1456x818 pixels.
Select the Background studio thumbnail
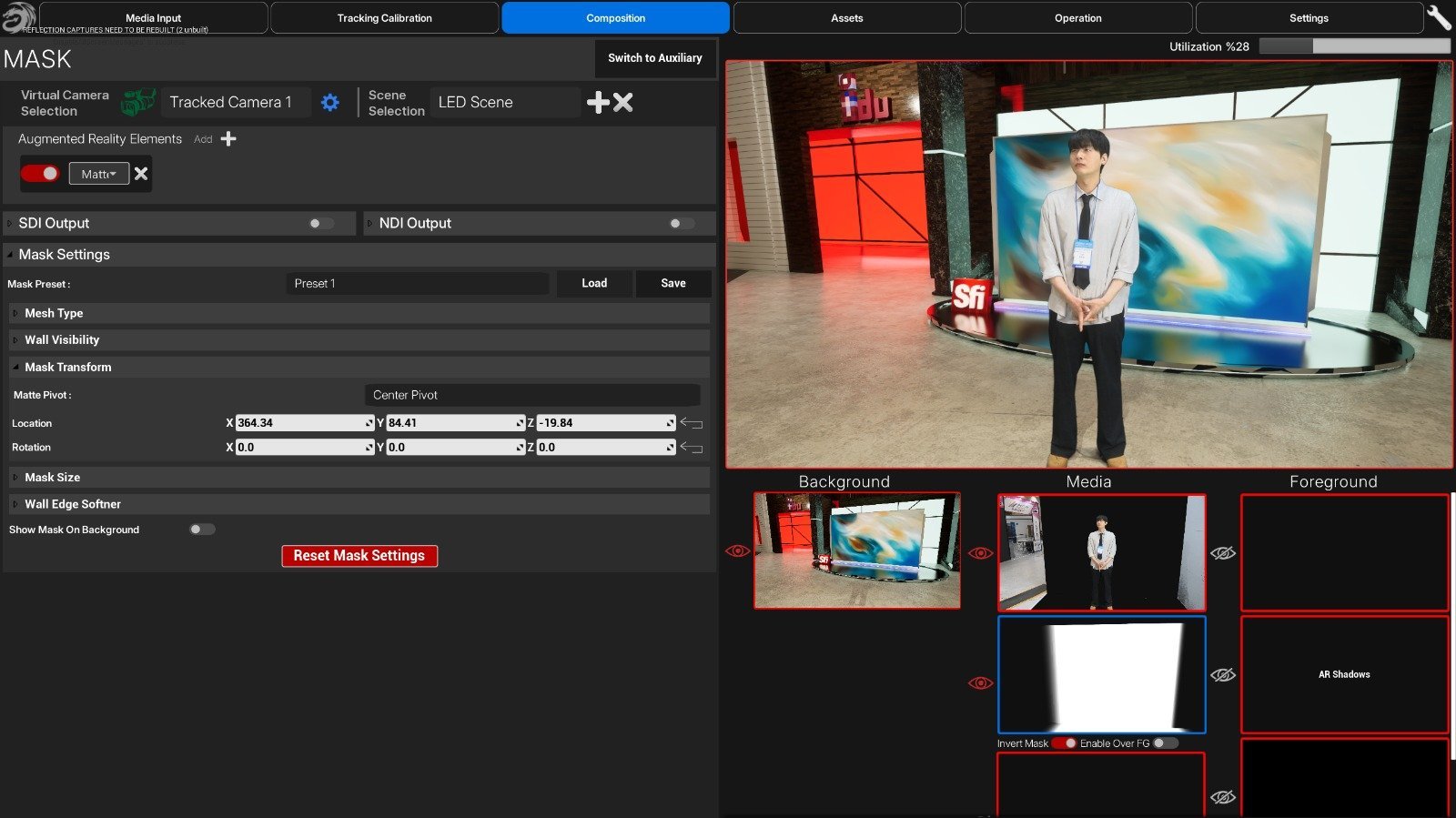coord(857,550)
